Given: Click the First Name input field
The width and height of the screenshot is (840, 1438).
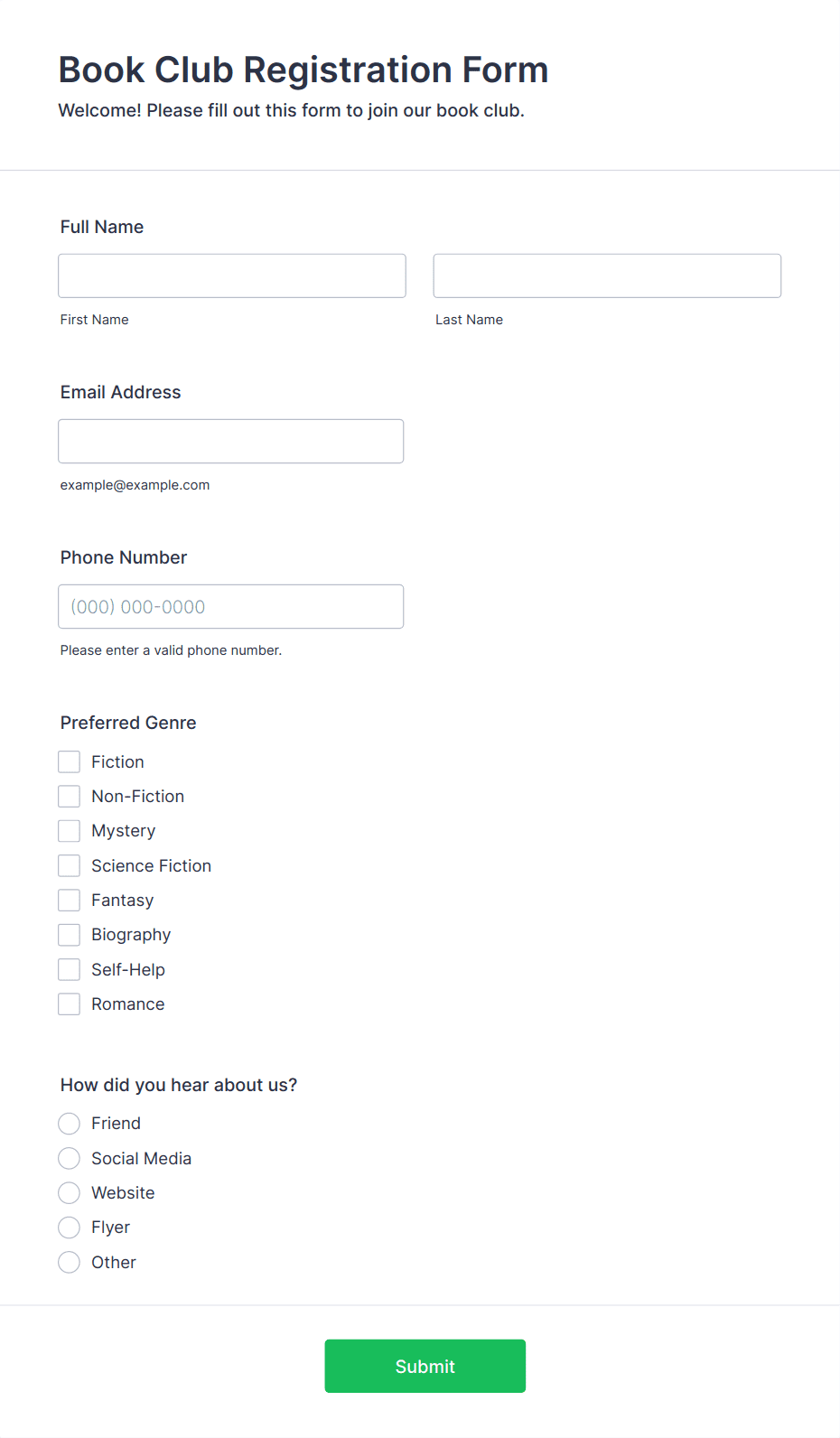Looking at the screenshot, I should tap(231, 275).
